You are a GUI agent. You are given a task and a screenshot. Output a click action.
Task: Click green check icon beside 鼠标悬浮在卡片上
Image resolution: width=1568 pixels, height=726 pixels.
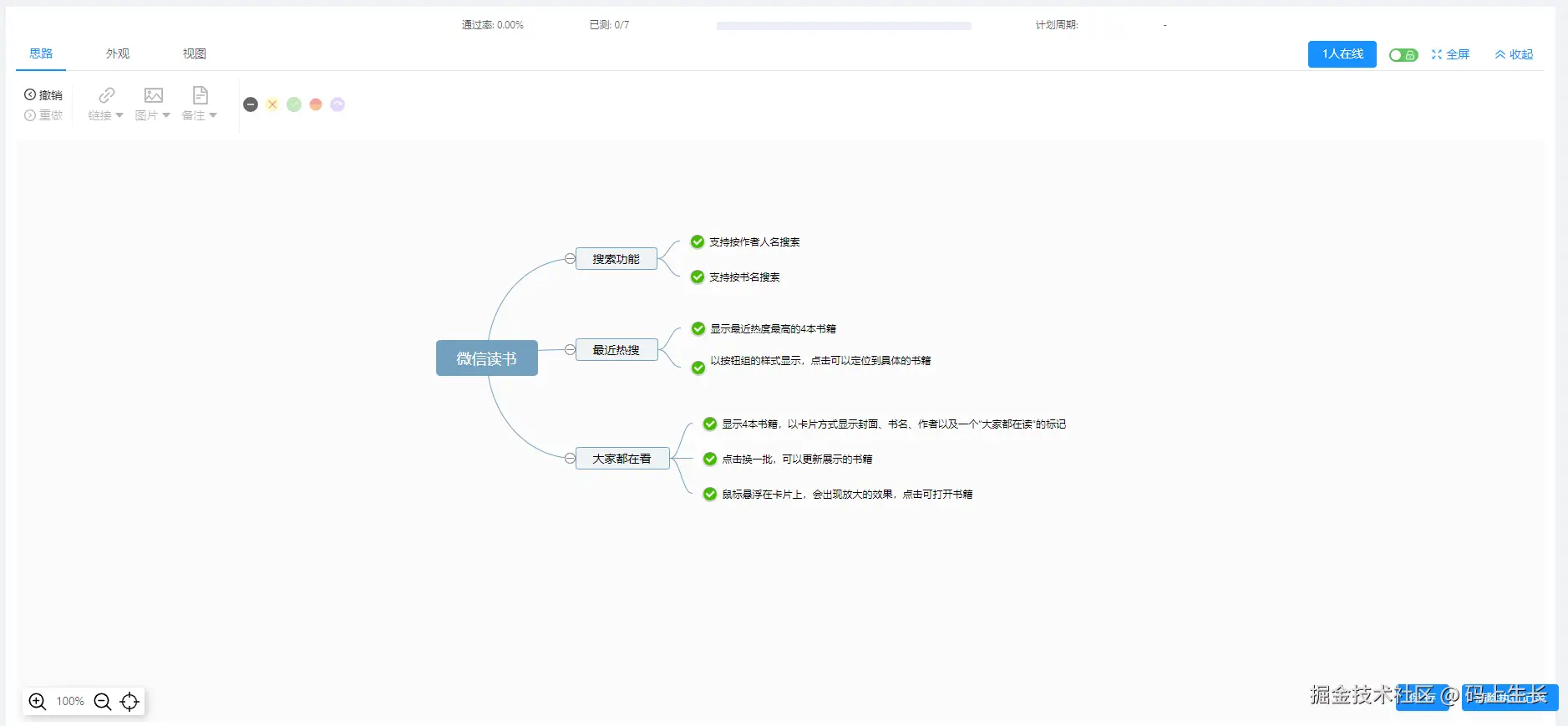(x=710, y=495)
